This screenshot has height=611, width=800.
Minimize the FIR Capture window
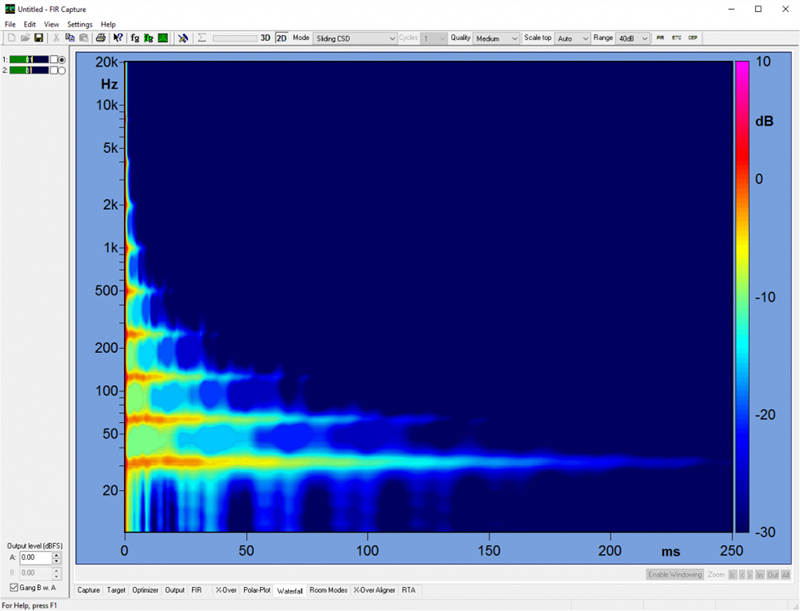(x=732, y=9)
